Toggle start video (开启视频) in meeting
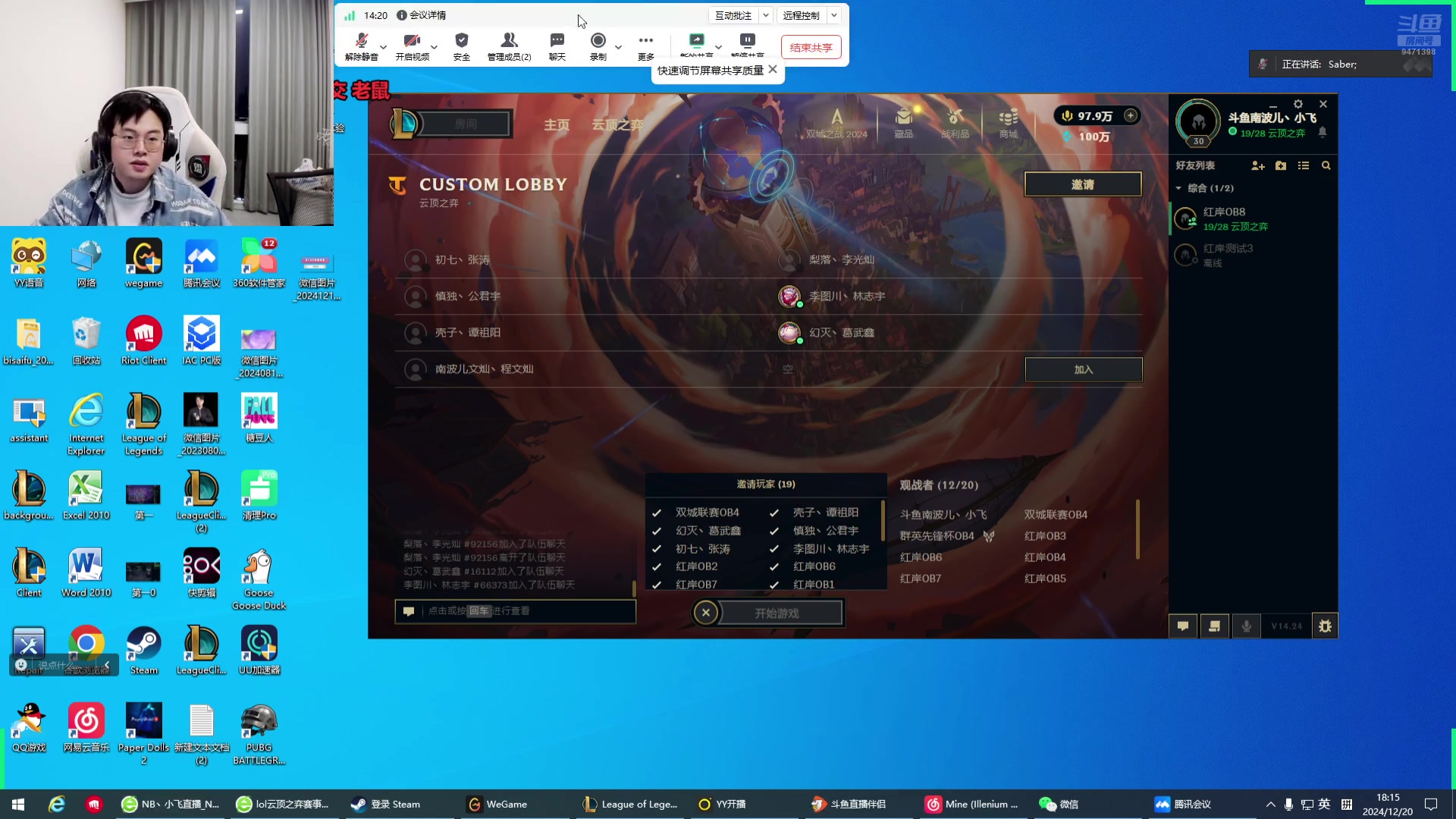The width and height of the screenshot is (1456, 819). click(x=412, y=46)
